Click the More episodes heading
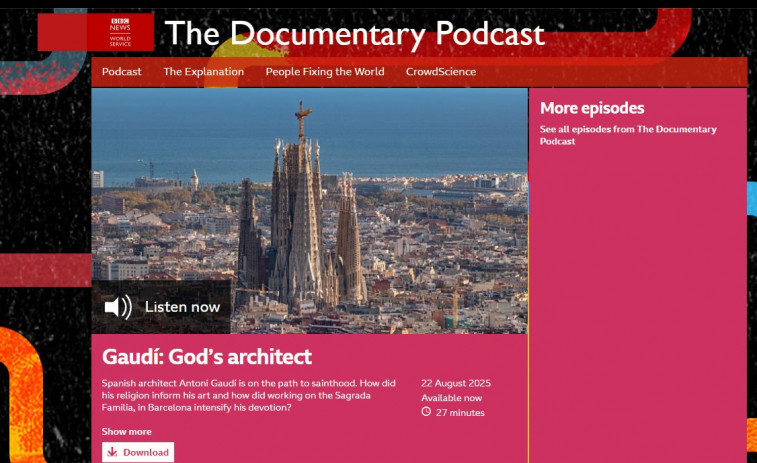 pyautogui.click(x=592, y=108)
